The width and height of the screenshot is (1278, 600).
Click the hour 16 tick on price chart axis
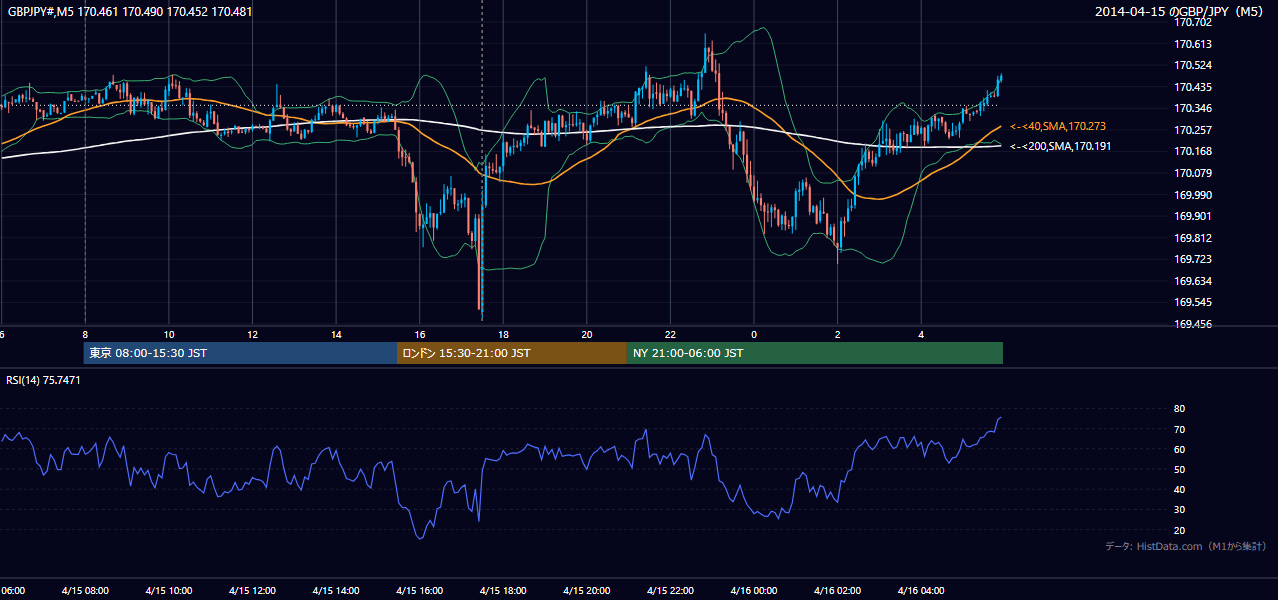(x=420, y=335)
